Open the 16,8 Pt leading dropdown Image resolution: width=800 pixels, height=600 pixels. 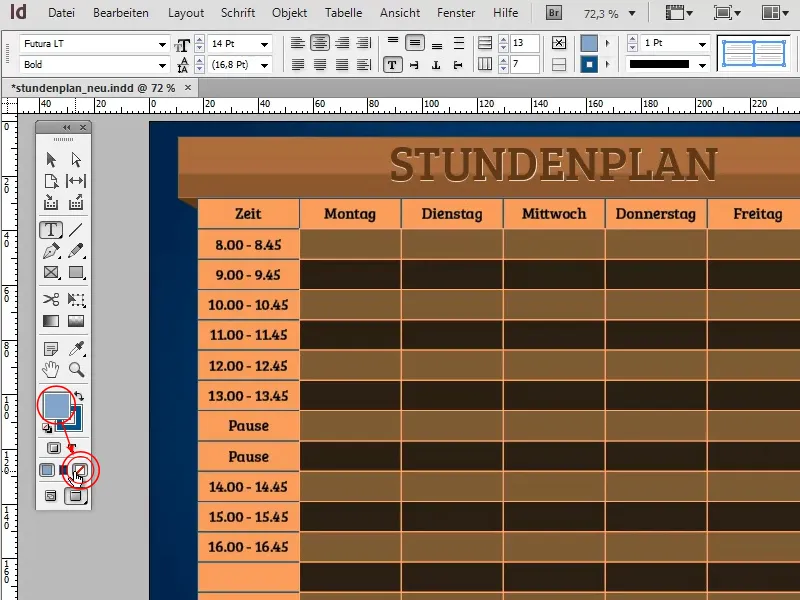pos(264,65)
